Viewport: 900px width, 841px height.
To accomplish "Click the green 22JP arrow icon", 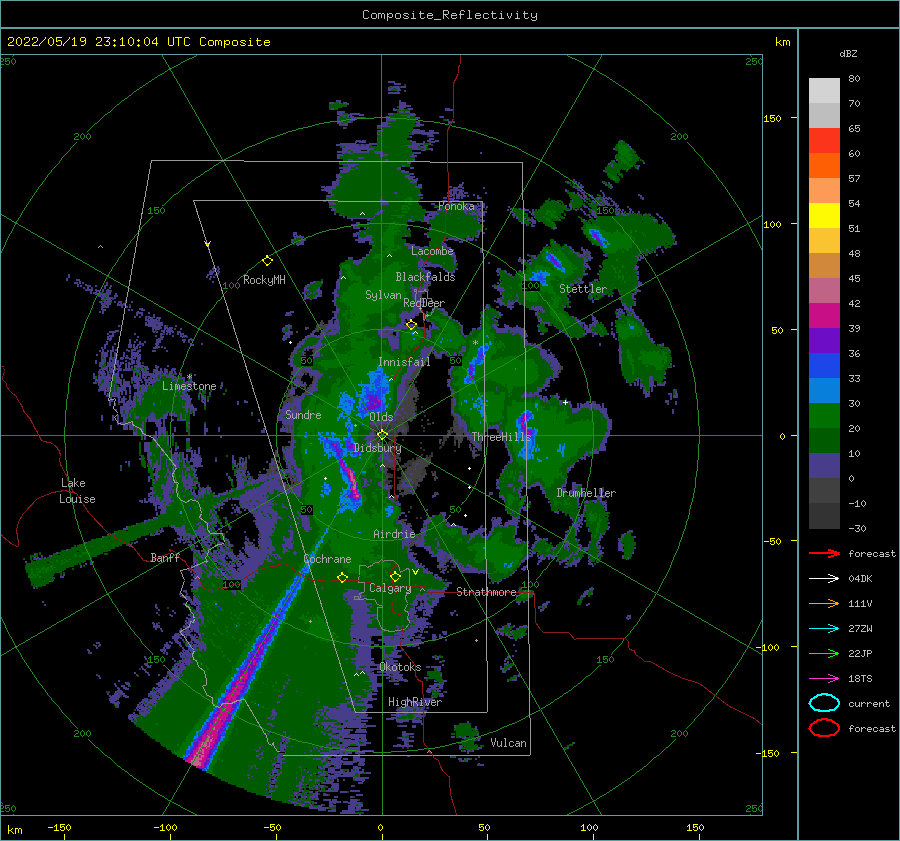I will point(824,653).
